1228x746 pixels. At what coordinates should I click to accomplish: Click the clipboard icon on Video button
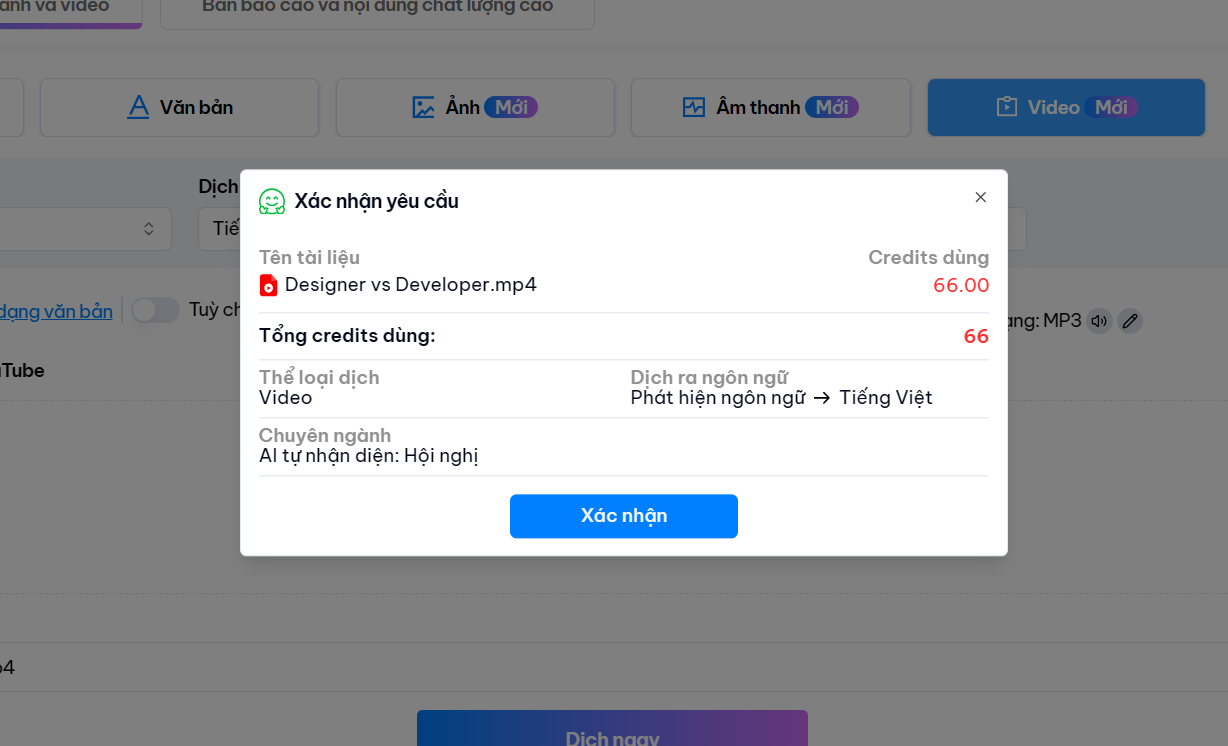click(x=1006, y=107)
